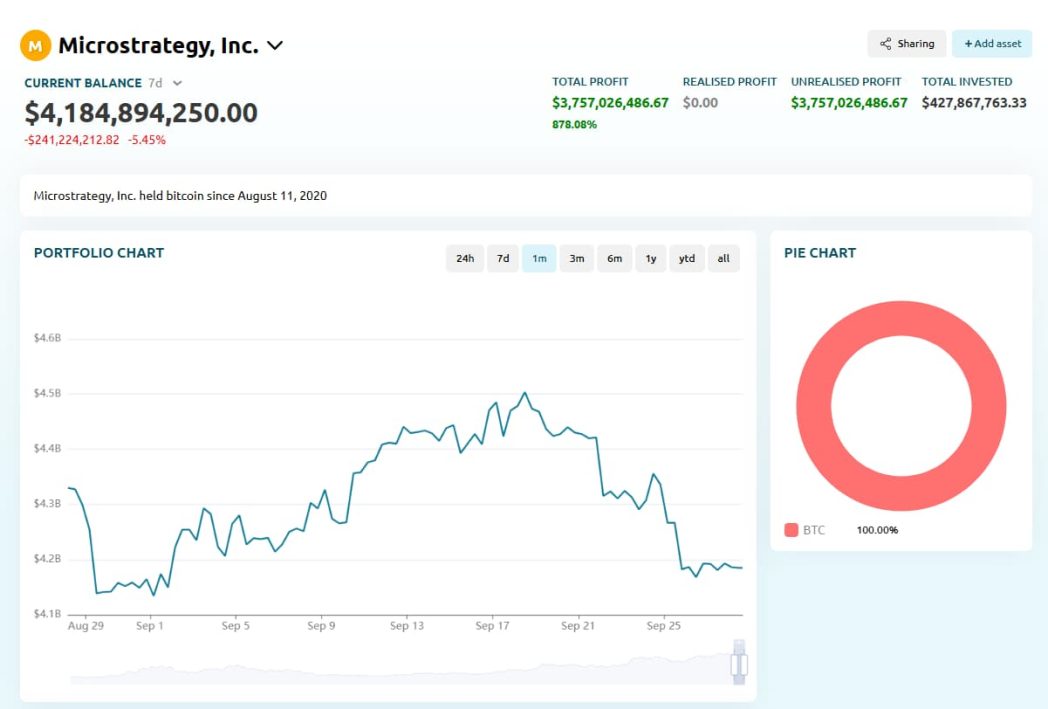
Task: Click the Add asset button
Action: [992, 44]
